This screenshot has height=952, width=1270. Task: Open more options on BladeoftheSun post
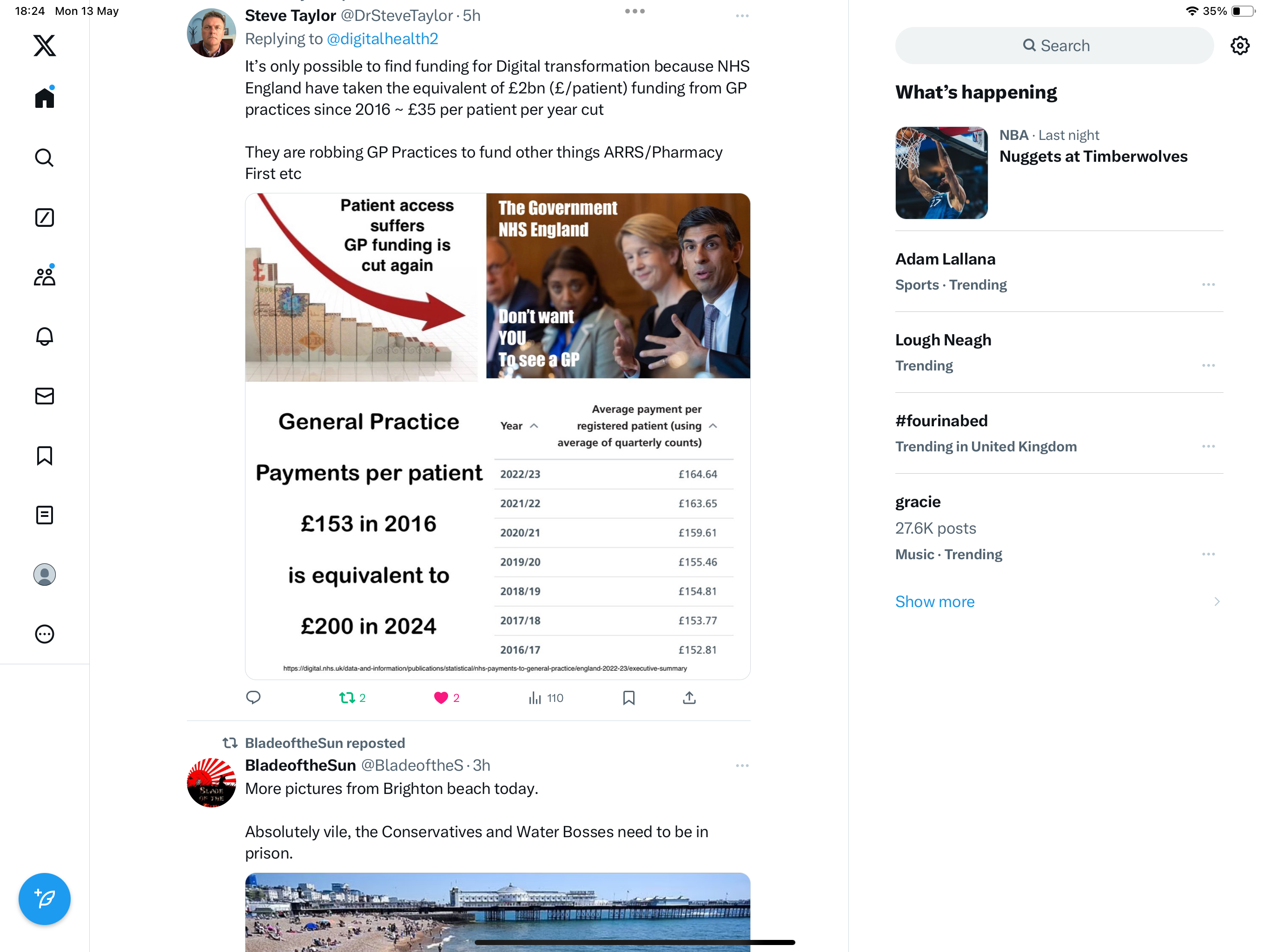(x=742, y=766)
